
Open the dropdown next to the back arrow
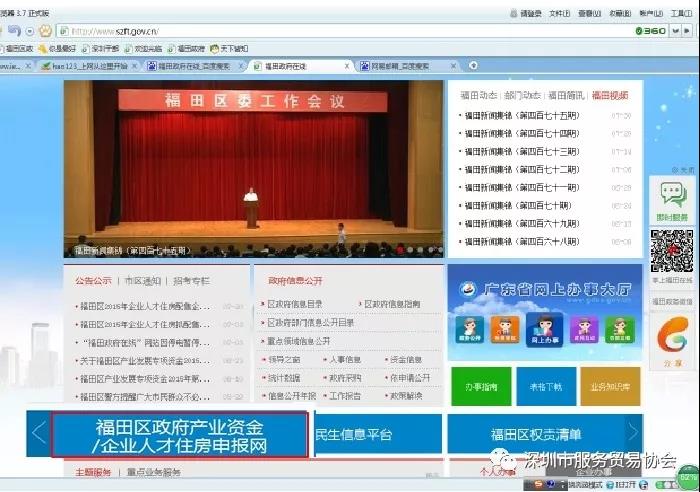(30, 31)
